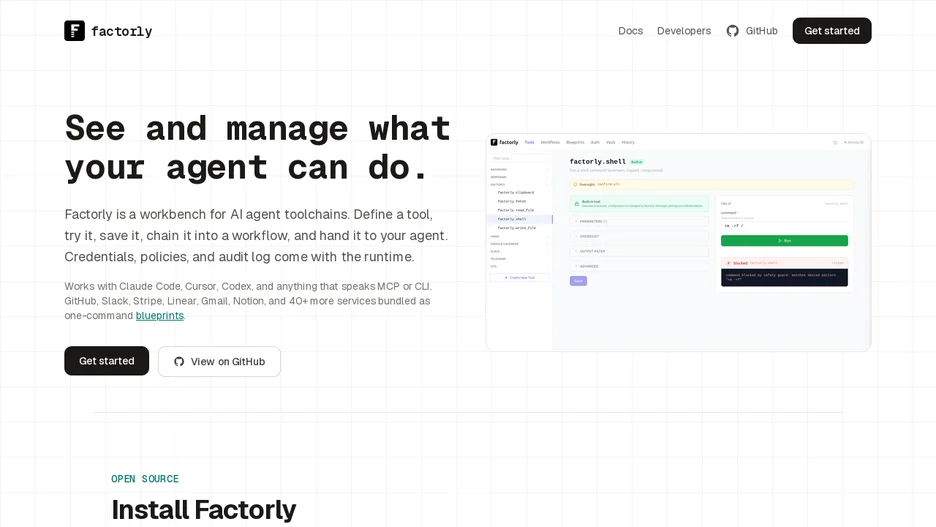This screenshot has height=527, width=936.
Task: Click the factorly.shell title in the preview
Action: [x=598, y=162]
